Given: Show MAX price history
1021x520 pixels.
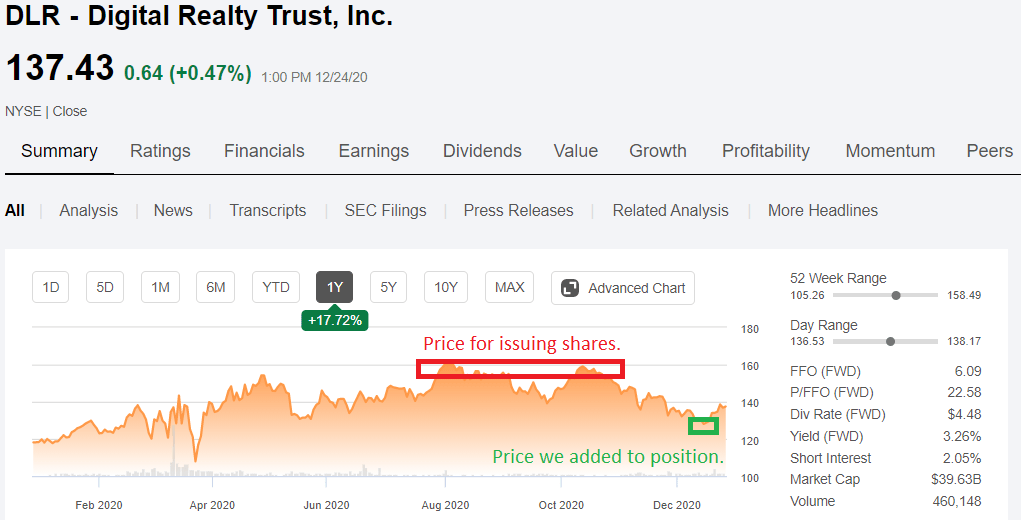Looking at the screenshot, I should pyautogui.click(x=509, y=288).
